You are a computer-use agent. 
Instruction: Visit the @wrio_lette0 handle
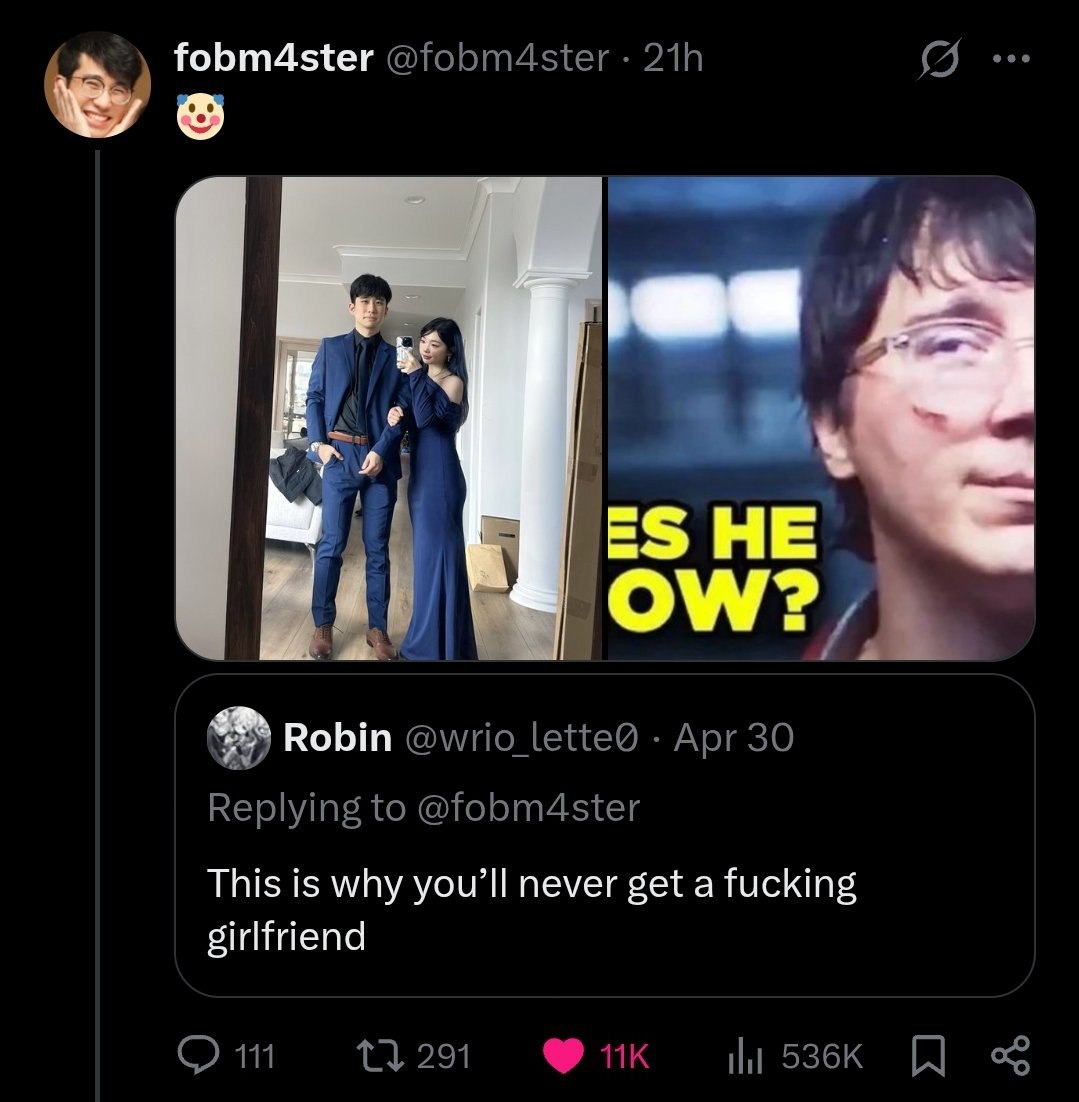[521, 738]
